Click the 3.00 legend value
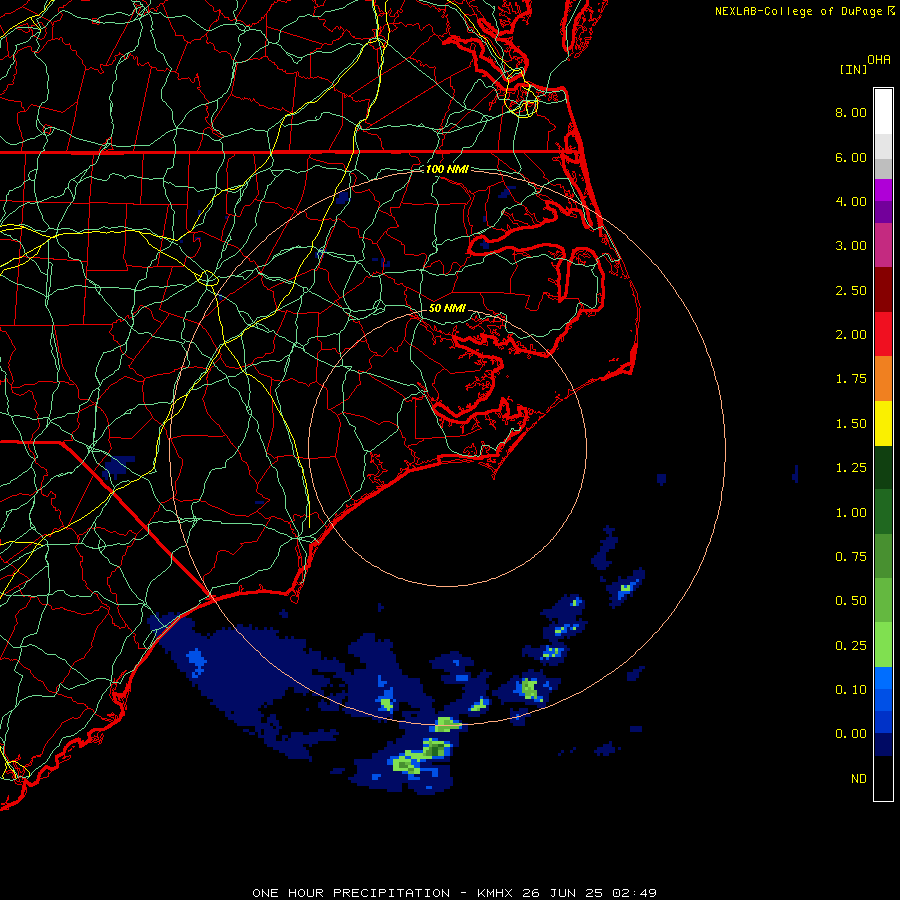 851,246
